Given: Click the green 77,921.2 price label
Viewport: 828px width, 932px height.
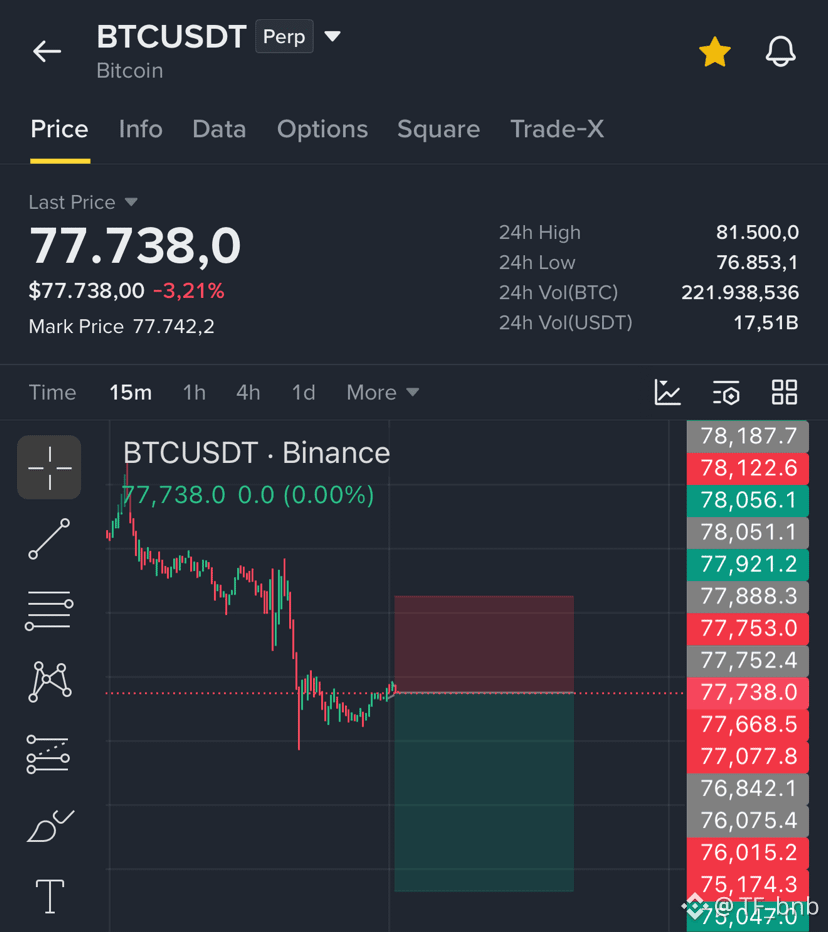Looking at the screenshot, I should [748, 565].
